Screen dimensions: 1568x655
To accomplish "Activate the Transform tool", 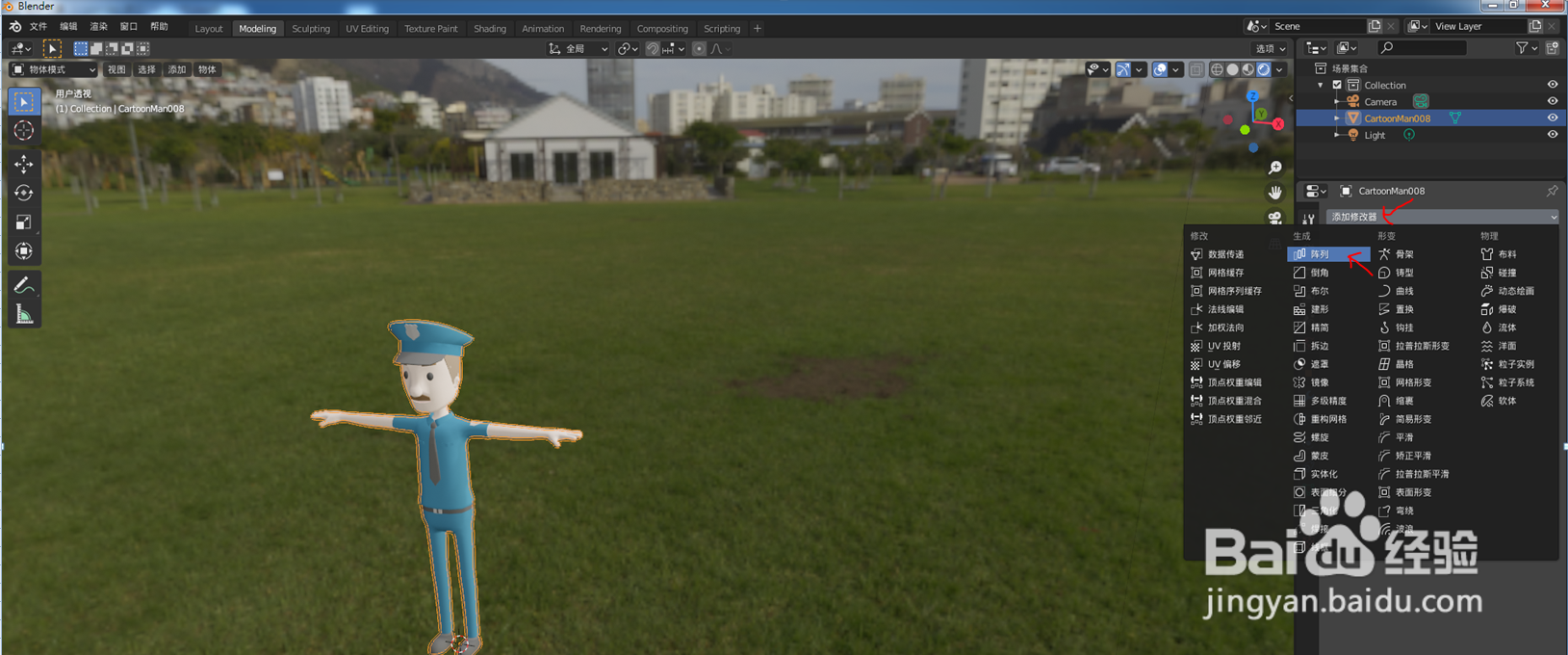I will 24,251.
